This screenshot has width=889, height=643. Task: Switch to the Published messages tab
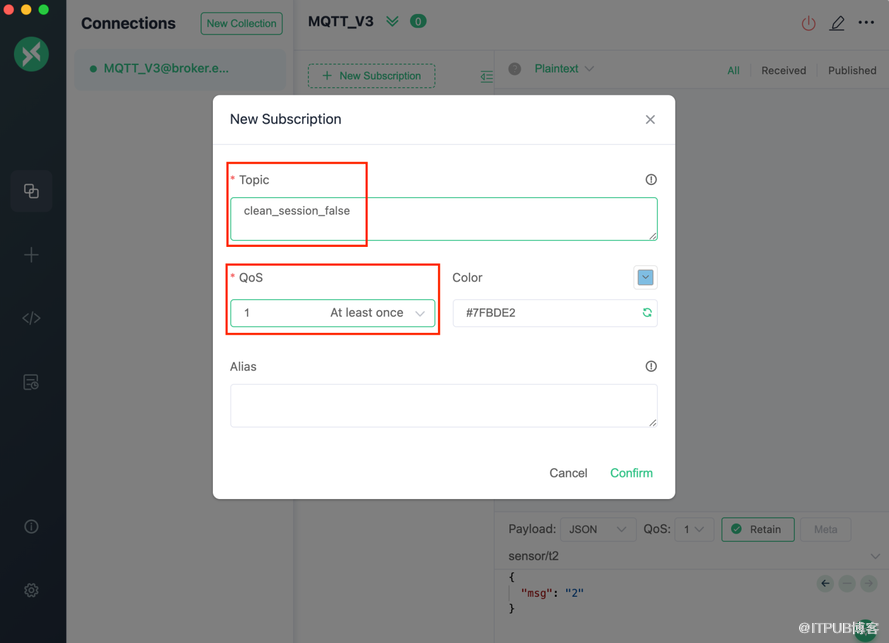pyautogui.click(x=852, y=70)
